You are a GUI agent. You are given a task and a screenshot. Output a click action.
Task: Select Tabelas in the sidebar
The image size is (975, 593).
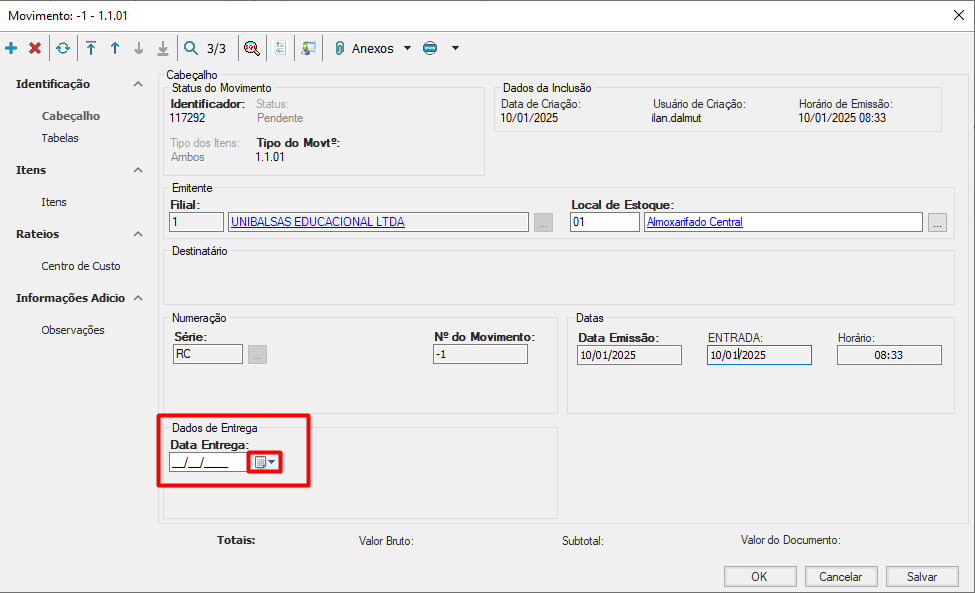coord(60,138)
